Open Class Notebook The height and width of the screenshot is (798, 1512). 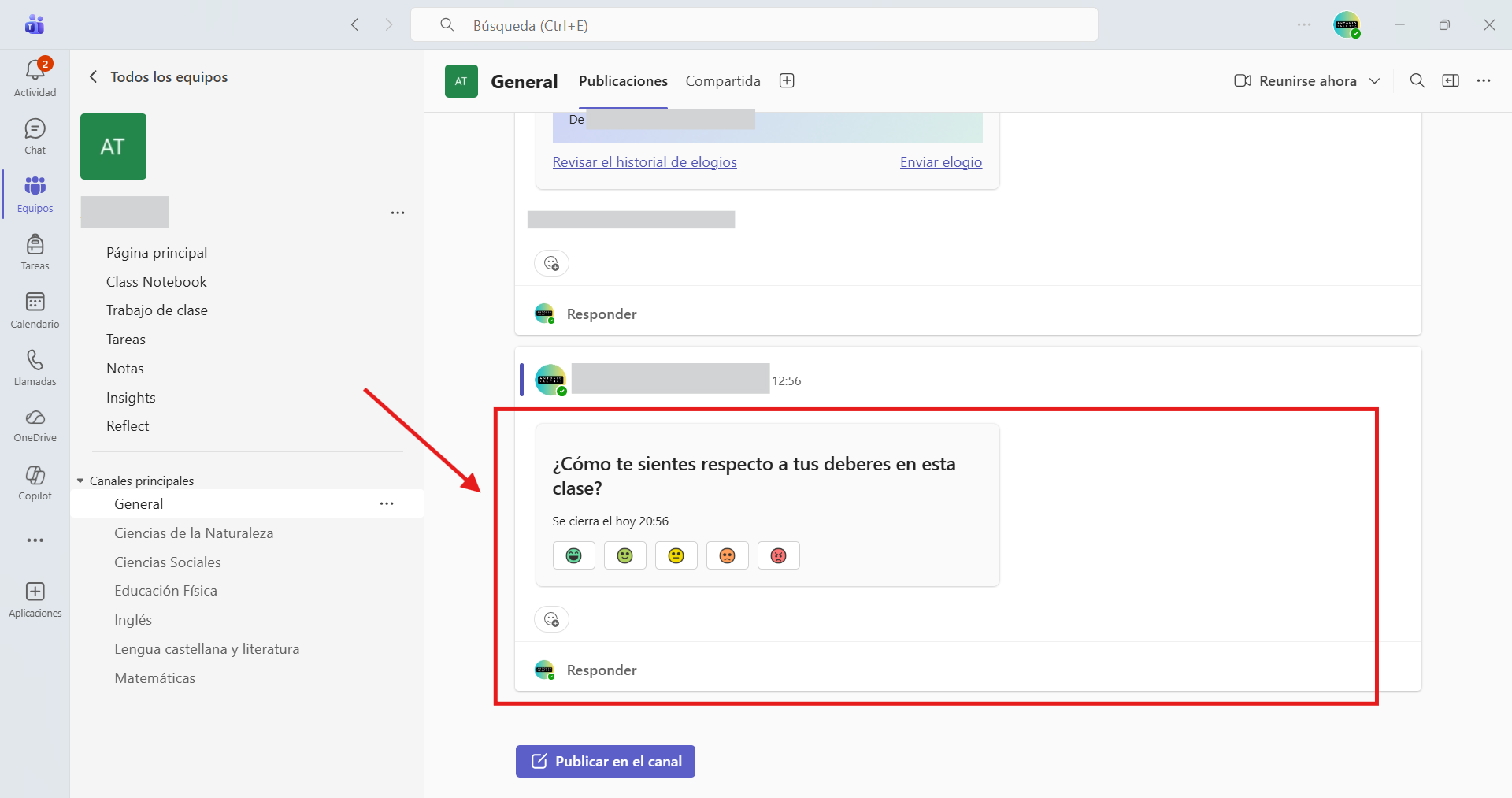tap(157, 281)
